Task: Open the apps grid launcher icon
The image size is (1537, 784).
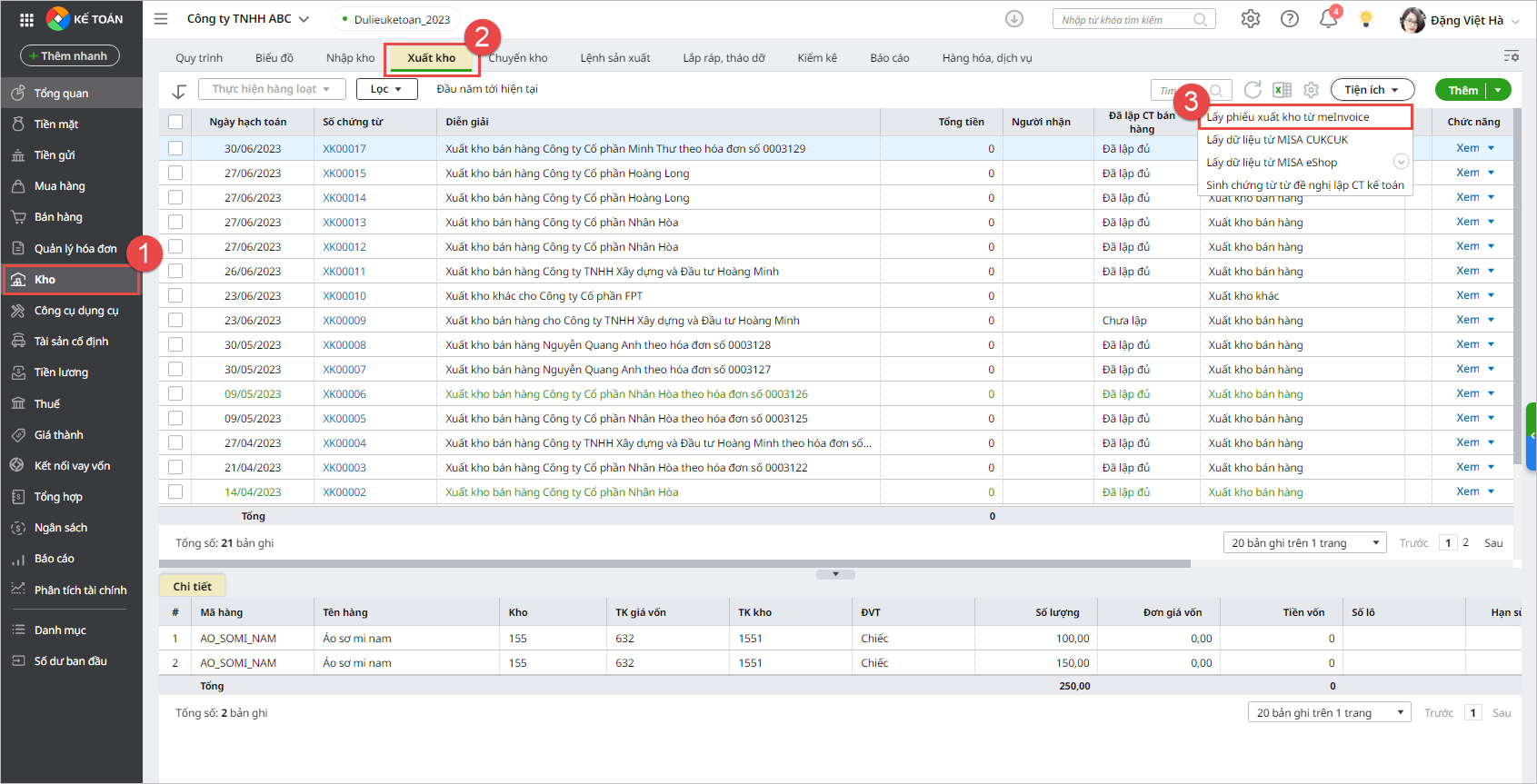Action: pyautogui.click(x=26, y=19)
